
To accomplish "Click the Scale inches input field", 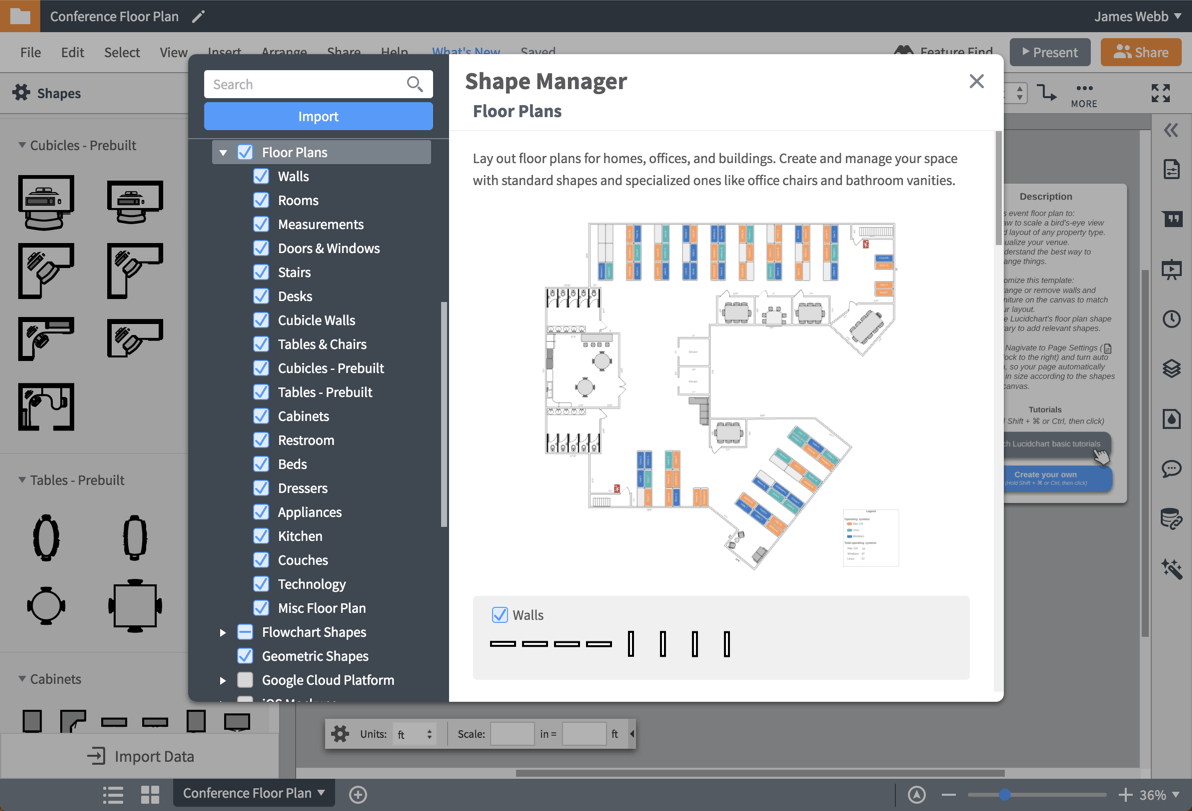I will tap(512, 734).
